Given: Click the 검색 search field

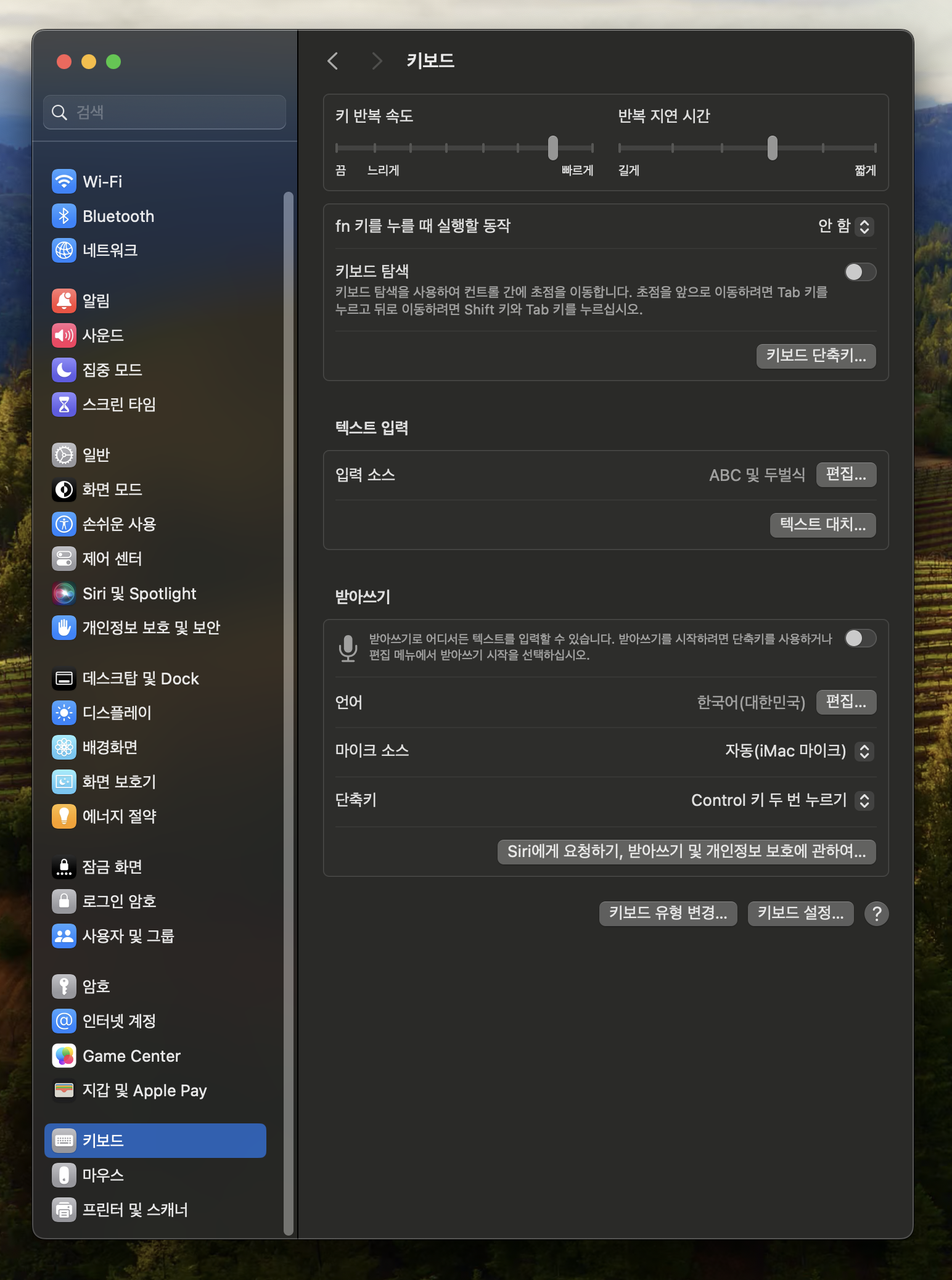Looking at the screenshot, I should coord(165,112).
